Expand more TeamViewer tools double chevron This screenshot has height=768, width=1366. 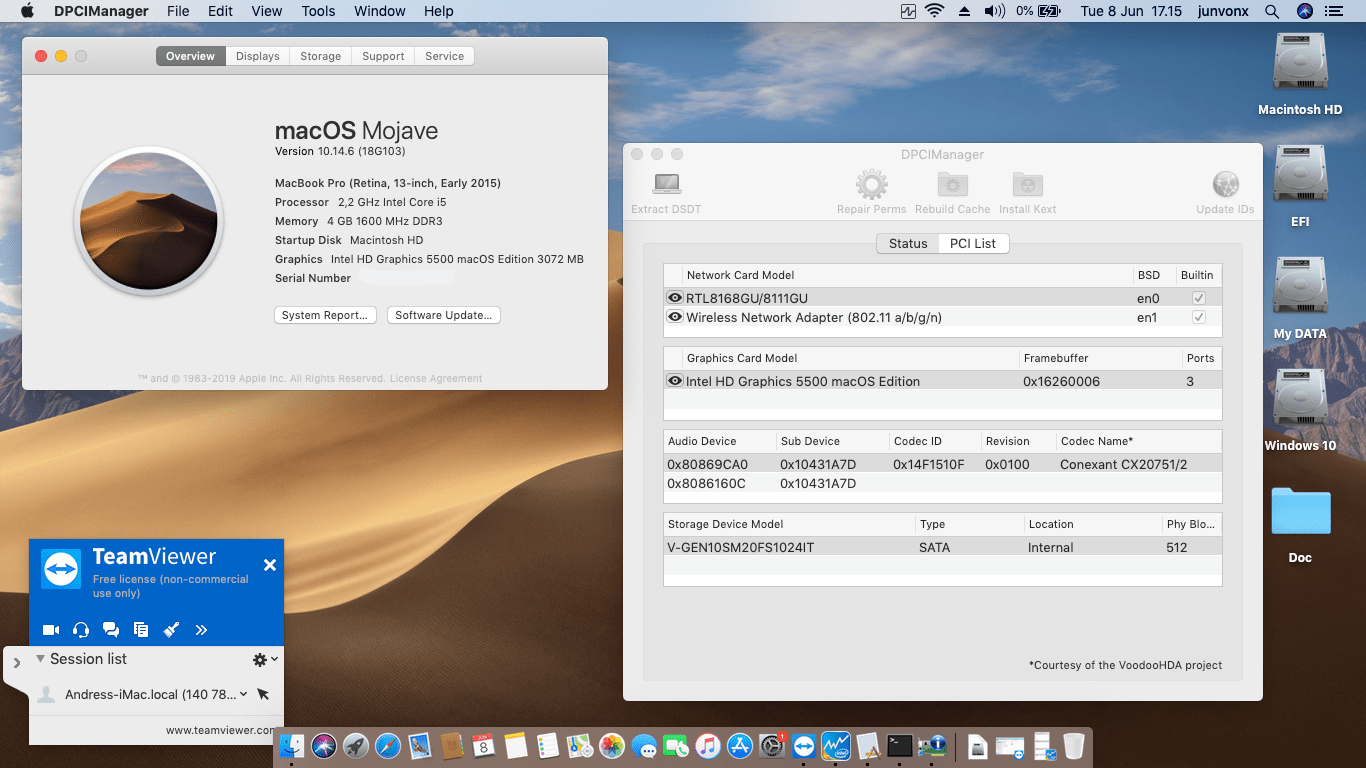tap(201, 630)
